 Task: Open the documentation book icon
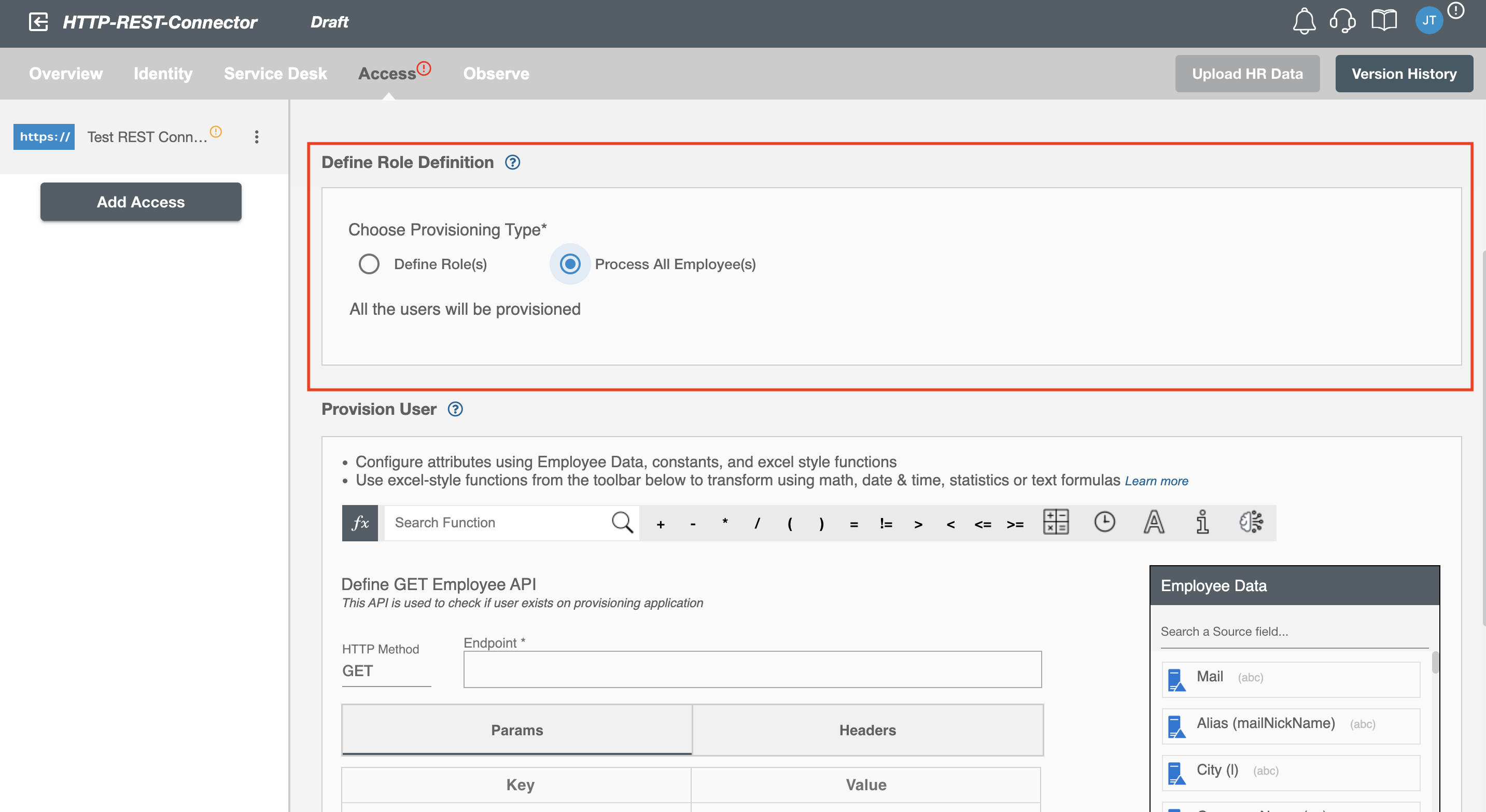1384,21
